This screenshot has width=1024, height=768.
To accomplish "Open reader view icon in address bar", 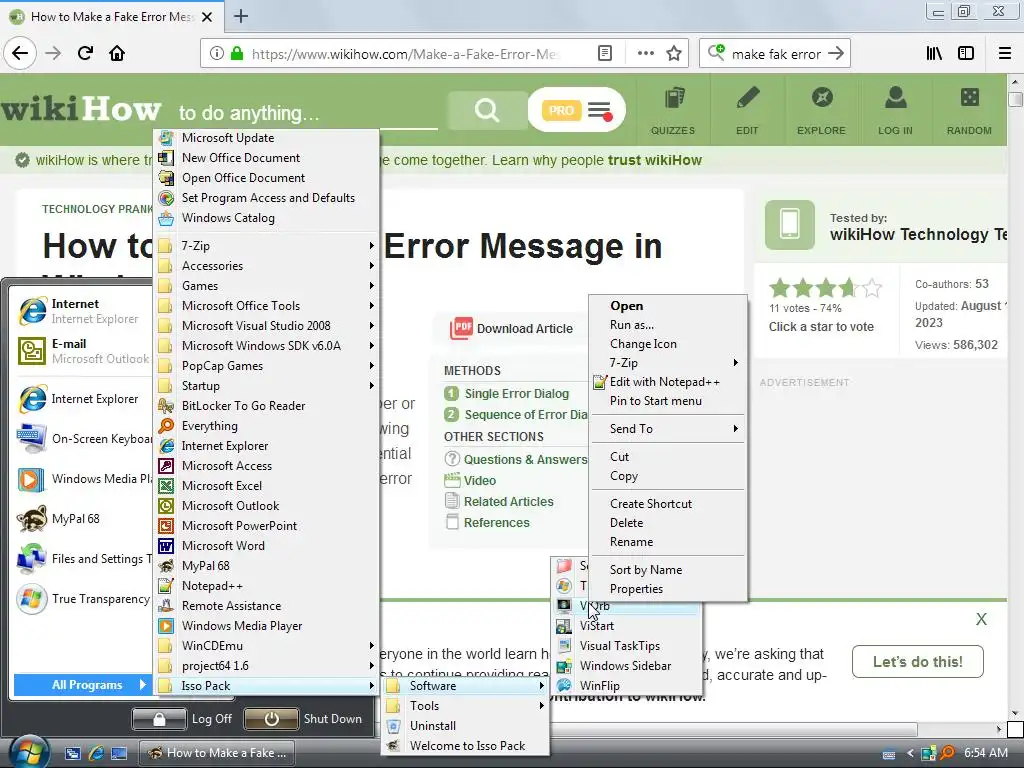I will point(605,54).
